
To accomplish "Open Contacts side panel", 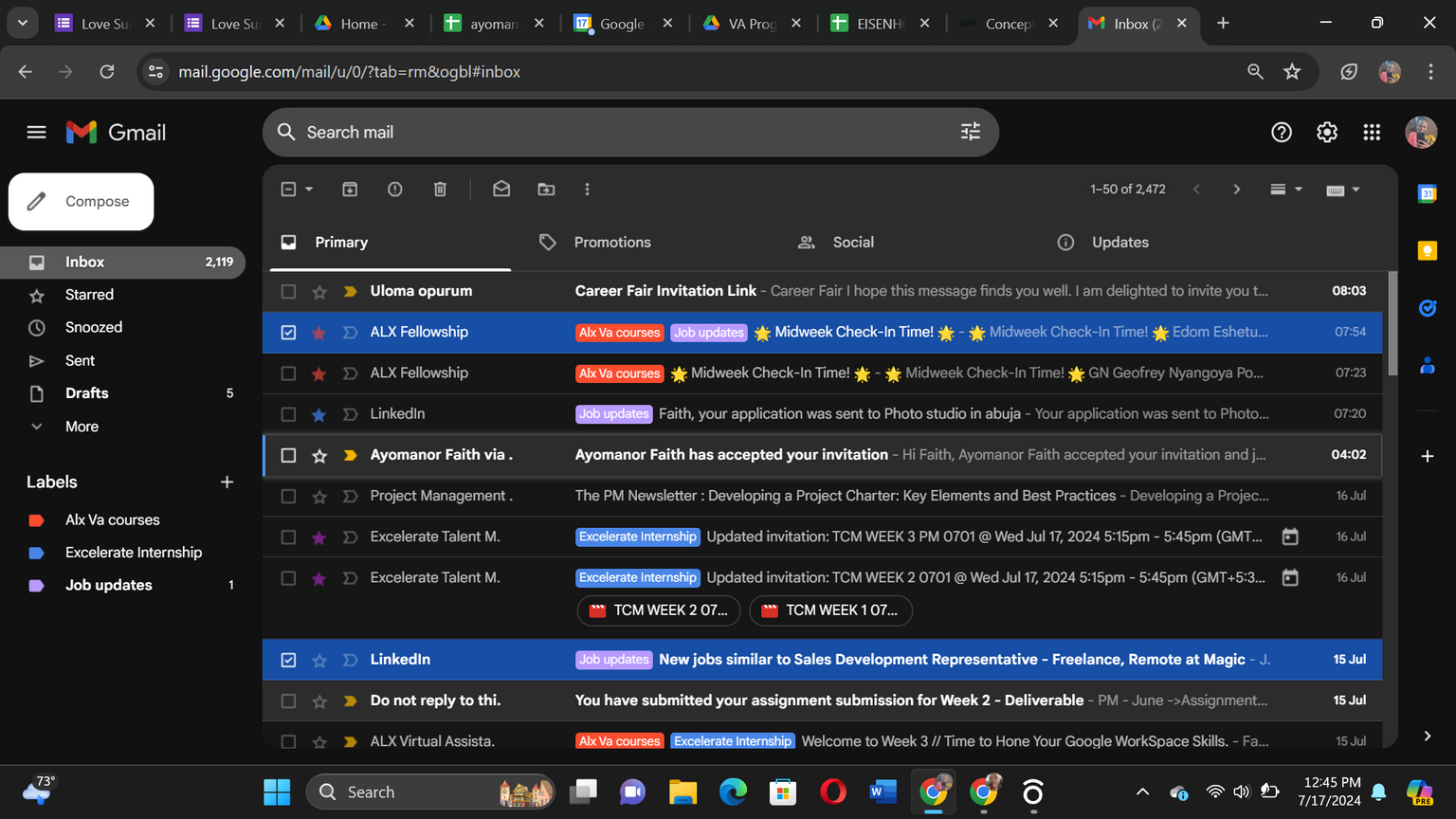I will 1427,365.
